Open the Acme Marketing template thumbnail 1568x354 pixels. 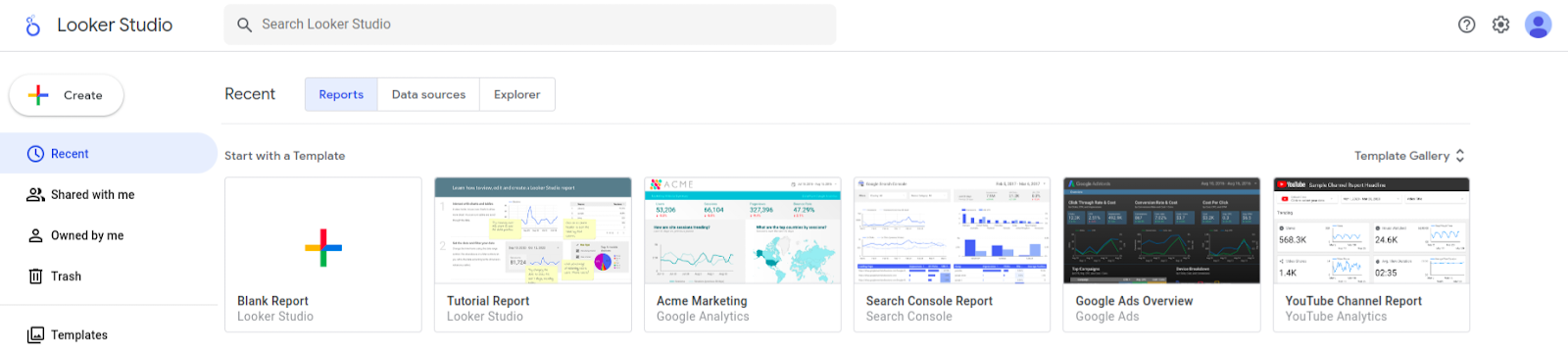(743, 230)
